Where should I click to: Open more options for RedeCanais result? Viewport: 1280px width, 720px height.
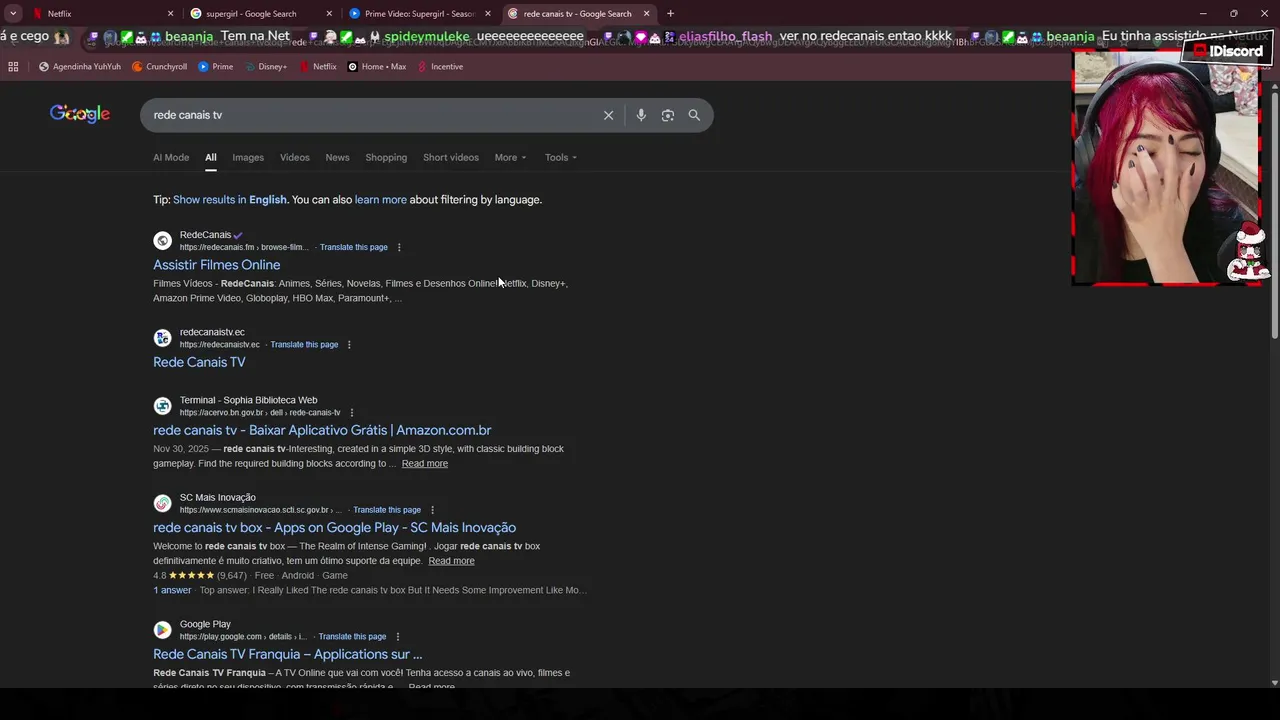pos(399,248)
